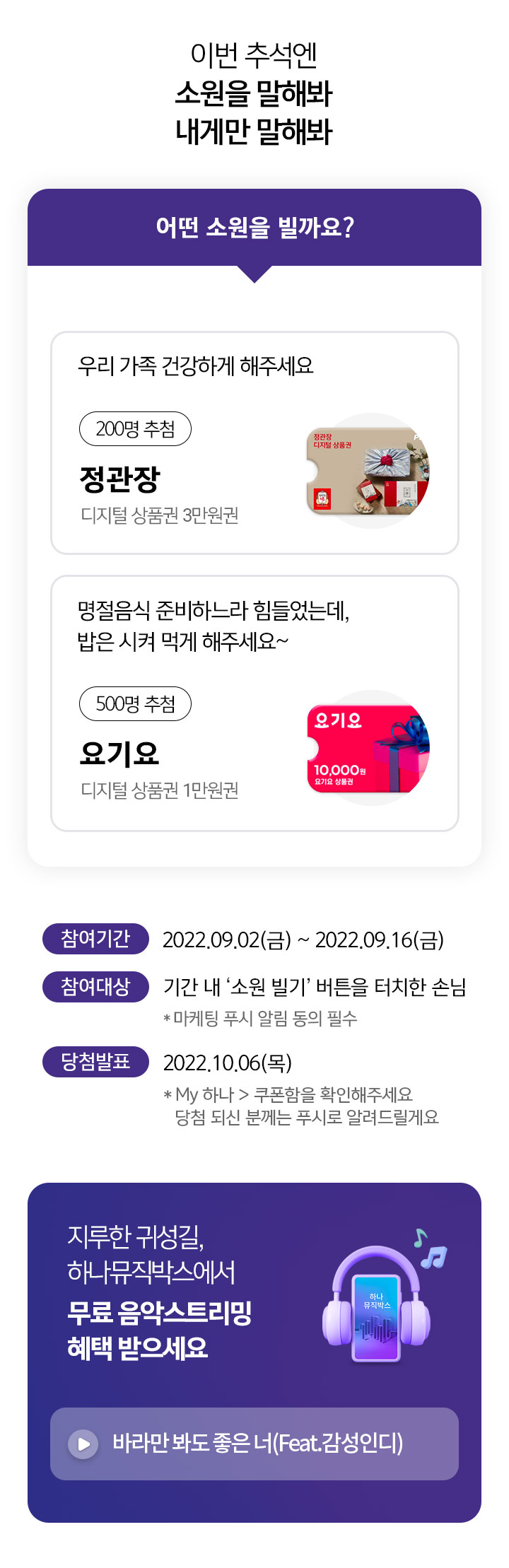Tap the red 요기요 10,000원 voucher image
This screenshot has height=1568, width=509.
click(x=368, y=748)
